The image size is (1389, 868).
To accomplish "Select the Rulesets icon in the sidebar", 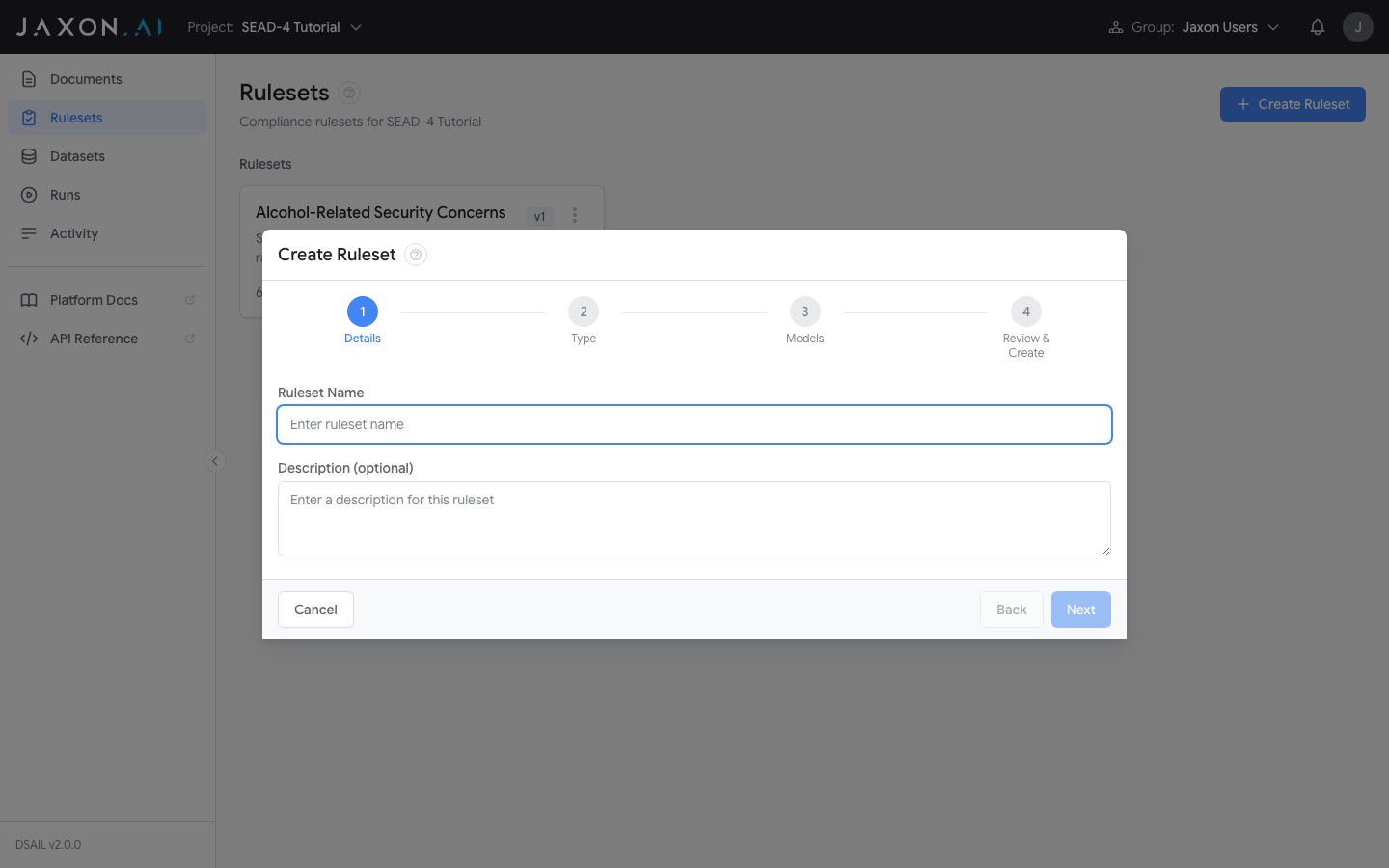I will tap(30, 117).
